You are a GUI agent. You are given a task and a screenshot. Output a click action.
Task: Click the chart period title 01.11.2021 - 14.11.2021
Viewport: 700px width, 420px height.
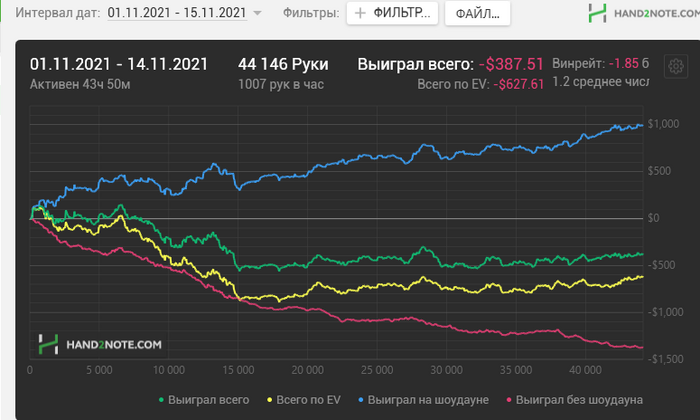(119, 64)
